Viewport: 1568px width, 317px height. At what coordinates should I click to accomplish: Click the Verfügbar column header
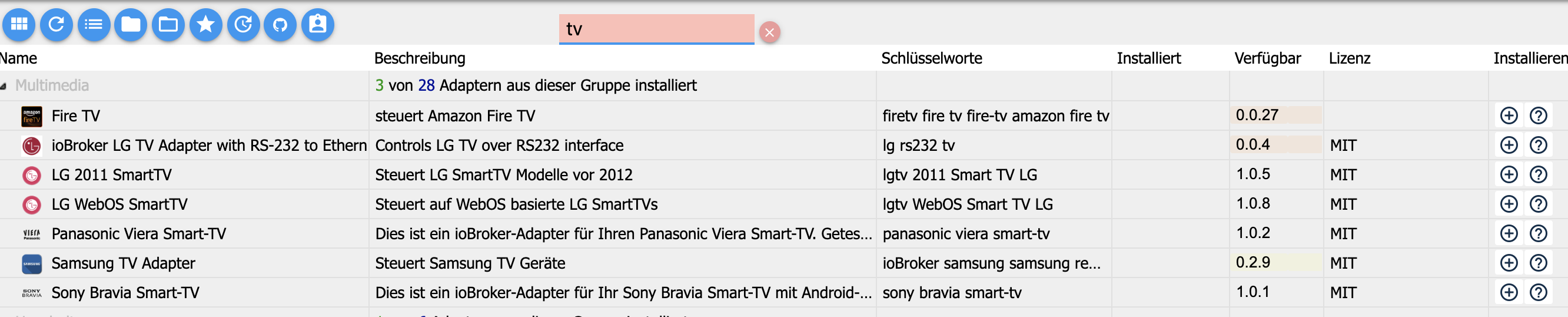pos(1267,58)
